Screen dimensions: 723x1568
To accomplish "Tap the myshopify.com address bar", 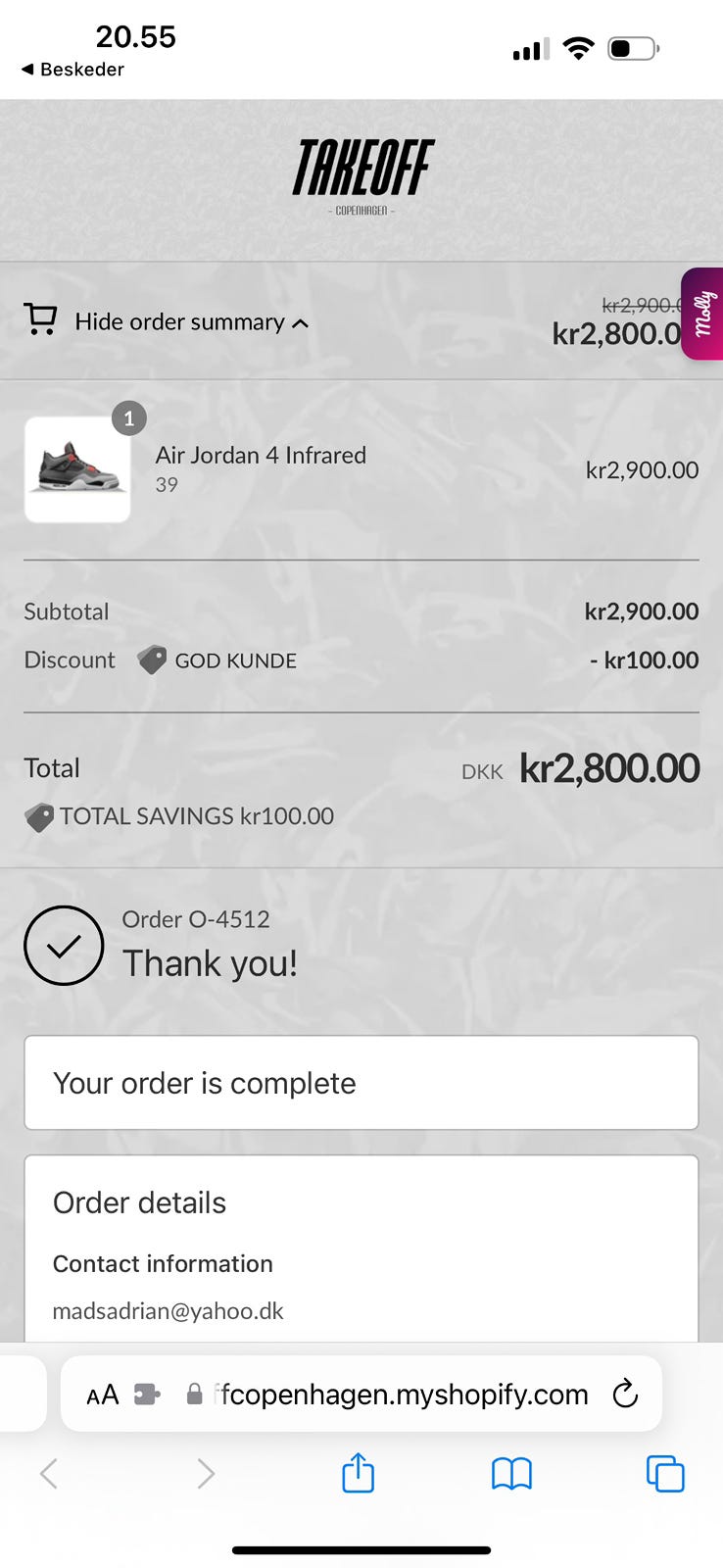I will click(x=402, y=1394).
